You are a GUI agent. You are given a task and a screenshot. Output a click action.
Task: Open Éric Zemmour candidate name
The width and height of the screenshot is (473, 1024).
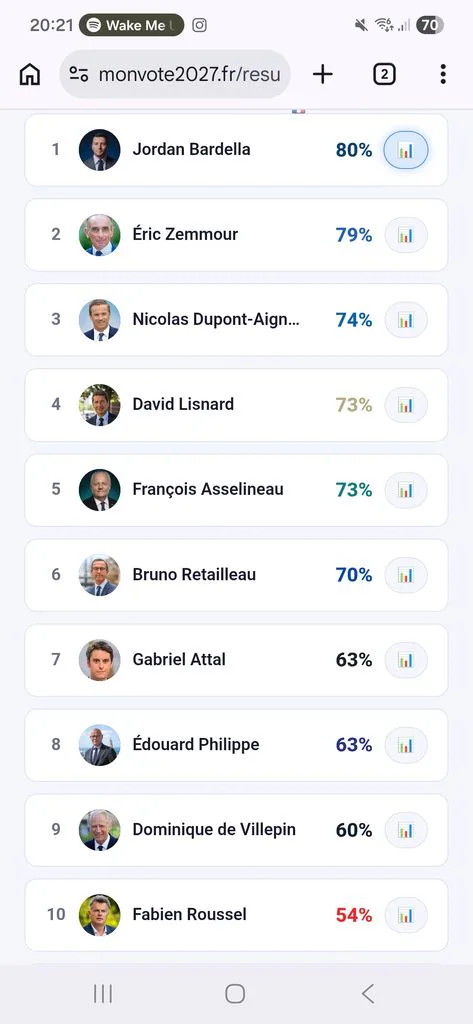[185, 234]
